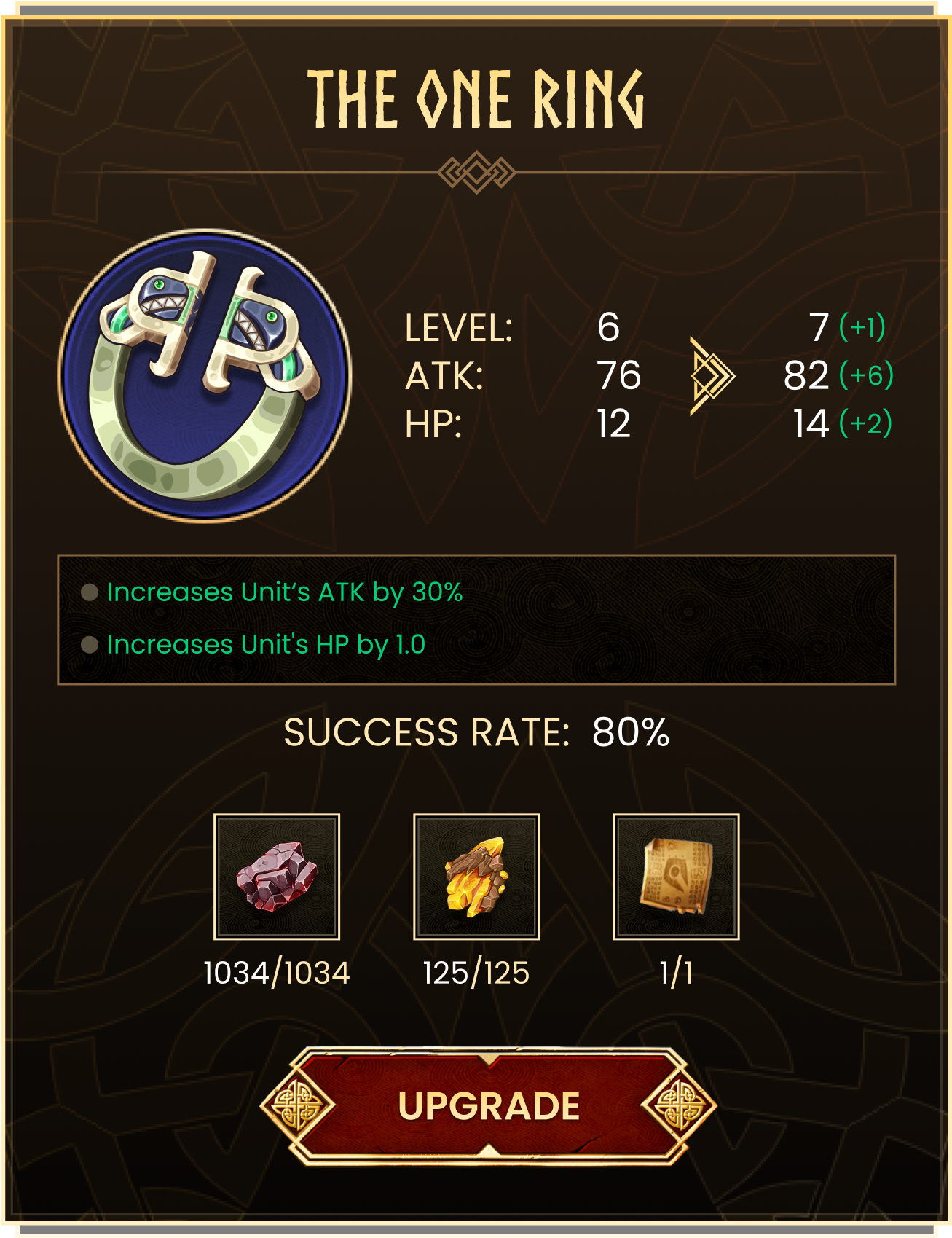
Task: Click the next-level ATK value 82 (+6)
Action: [838, 375]
